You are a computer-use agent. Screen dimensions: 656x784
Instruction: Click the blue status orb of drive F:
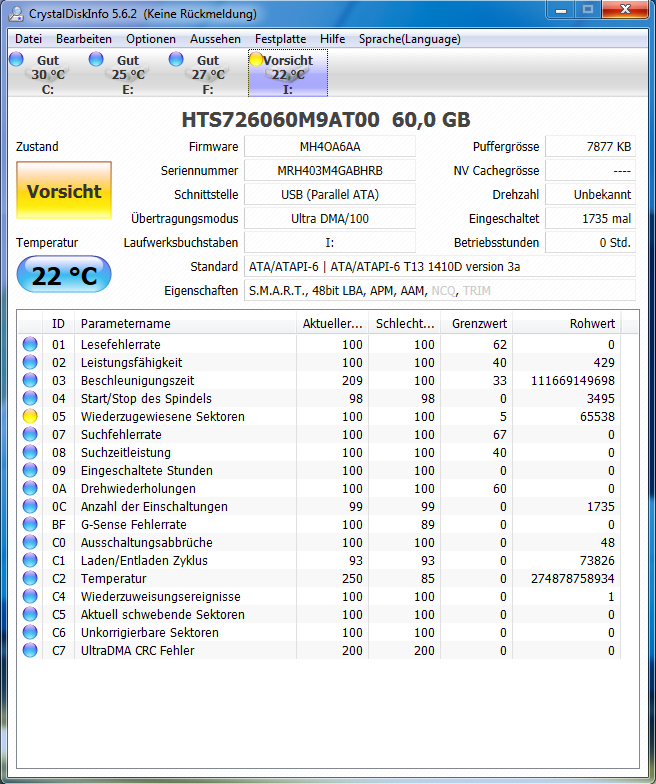[x=176, y=59]
